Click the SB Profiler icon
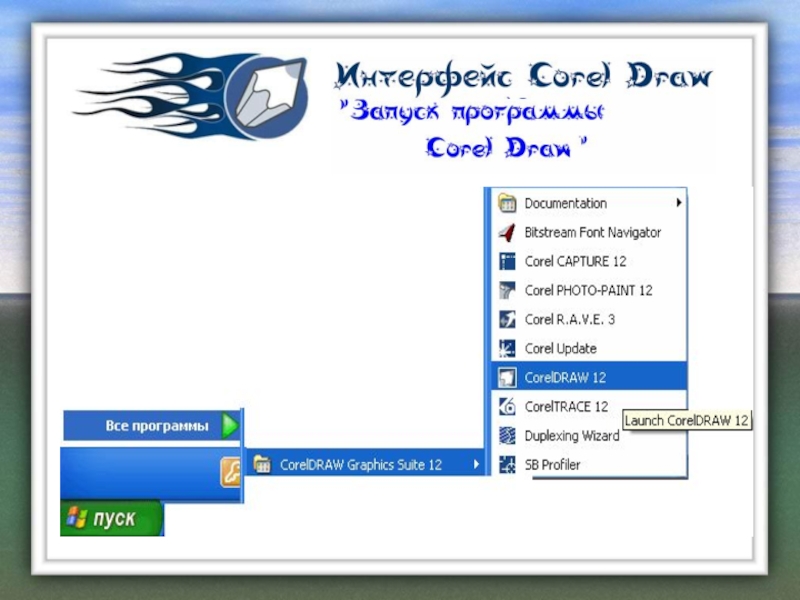This screenshot has height=600, width=800. tap(507, 465)
